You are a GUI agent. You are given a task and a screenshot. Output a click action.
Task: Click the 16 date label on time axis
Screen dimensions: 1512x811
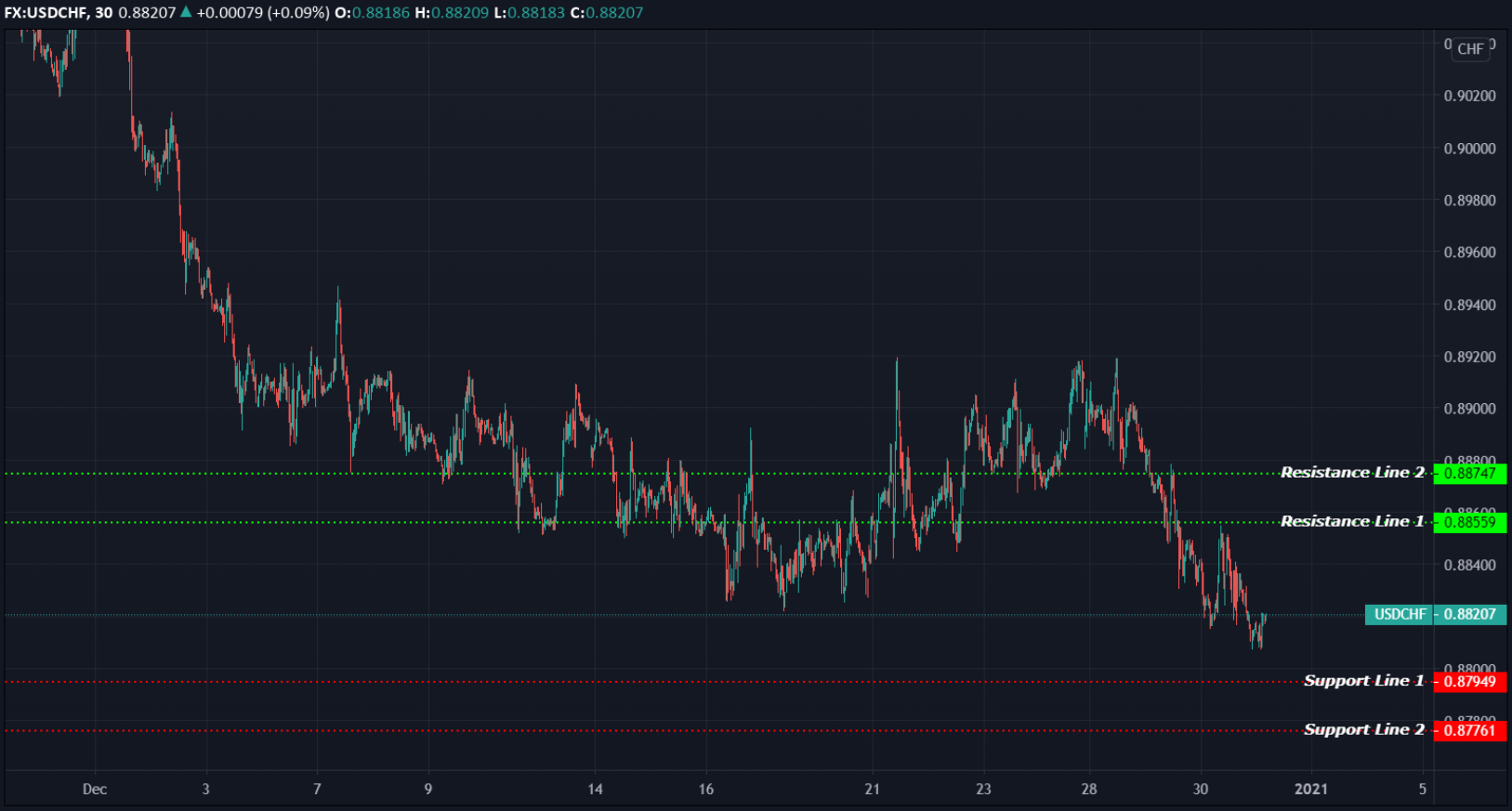click(x=706, y=790)
